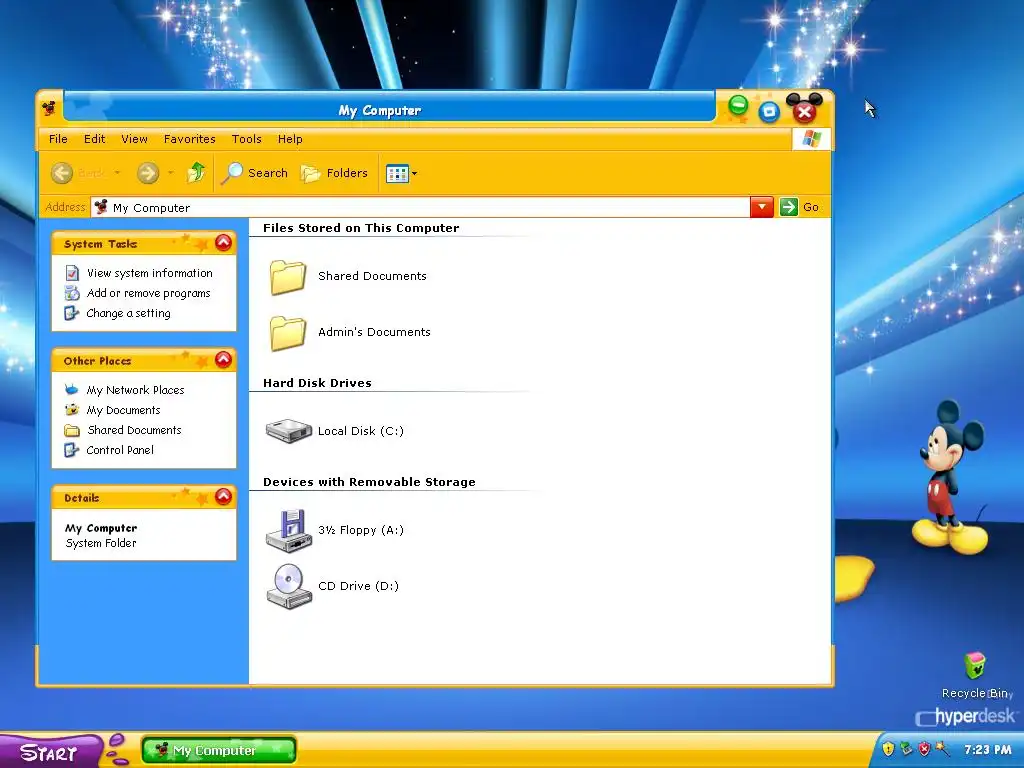Screen dimensions: 1024x768
Task: Open the Forward button history dropdown
Action: pos(170,173)
